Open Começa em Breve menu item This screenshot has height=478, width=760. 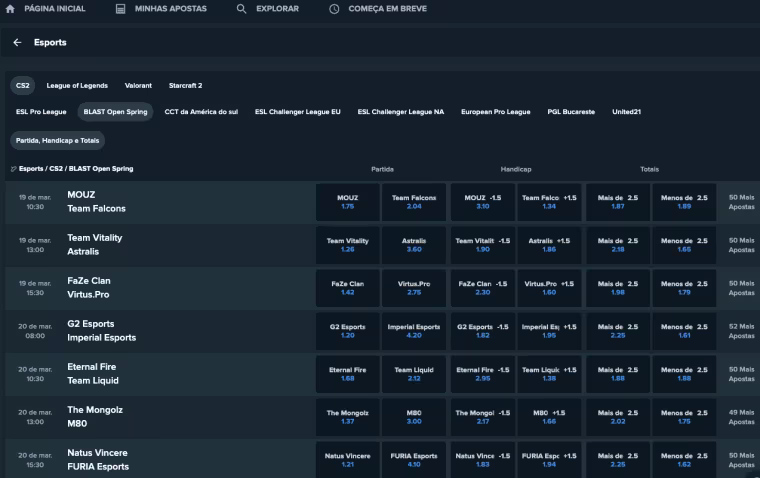click(387, 9)
